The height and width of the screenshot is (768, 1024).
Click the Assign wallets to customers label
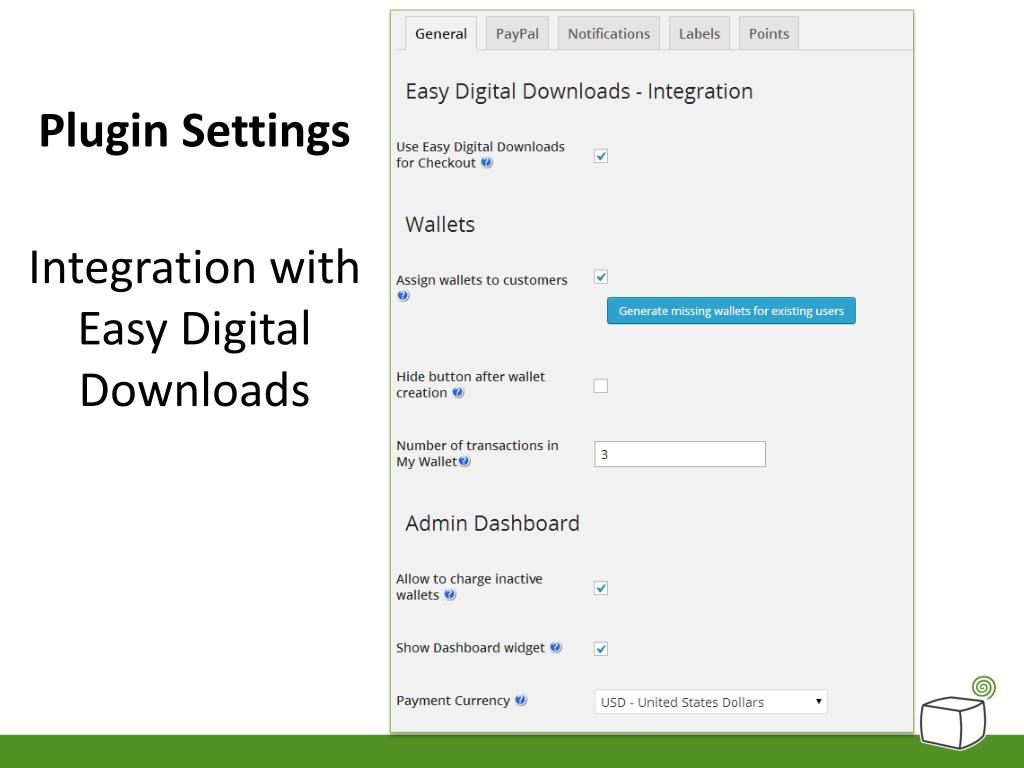482,280
